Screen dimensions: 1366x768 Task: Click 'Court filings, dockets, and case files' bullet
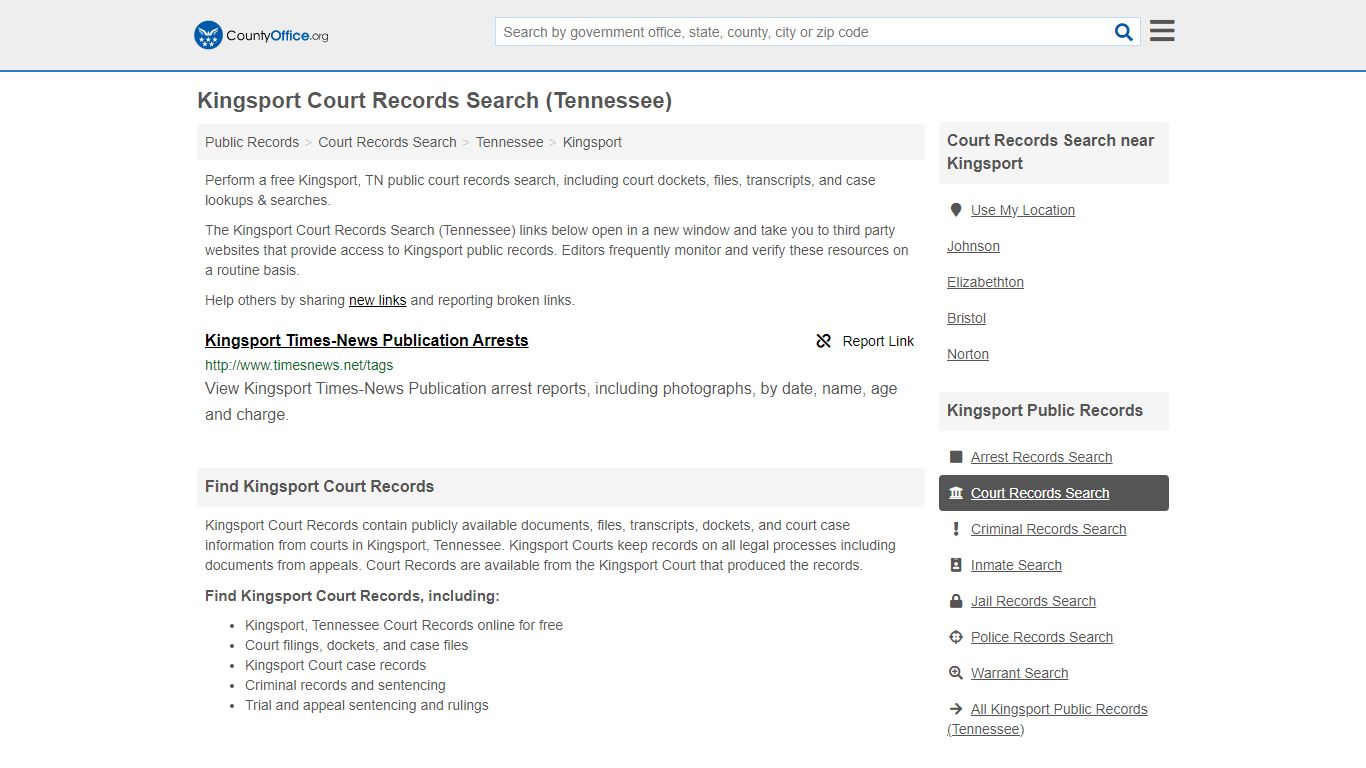pos(356,645)
